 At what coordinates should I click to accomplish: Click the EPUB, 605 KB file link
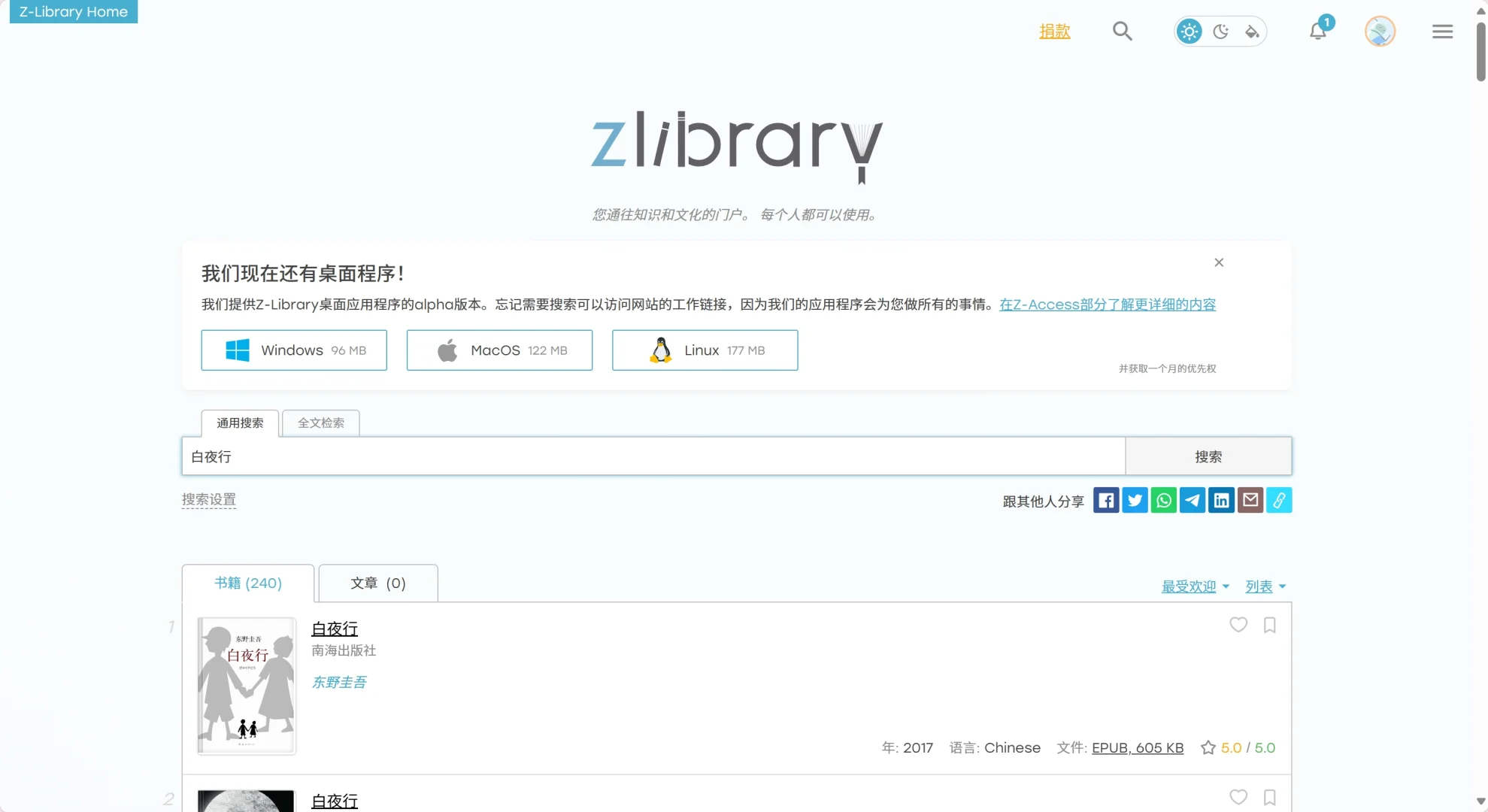click(x=1138, y=747)
